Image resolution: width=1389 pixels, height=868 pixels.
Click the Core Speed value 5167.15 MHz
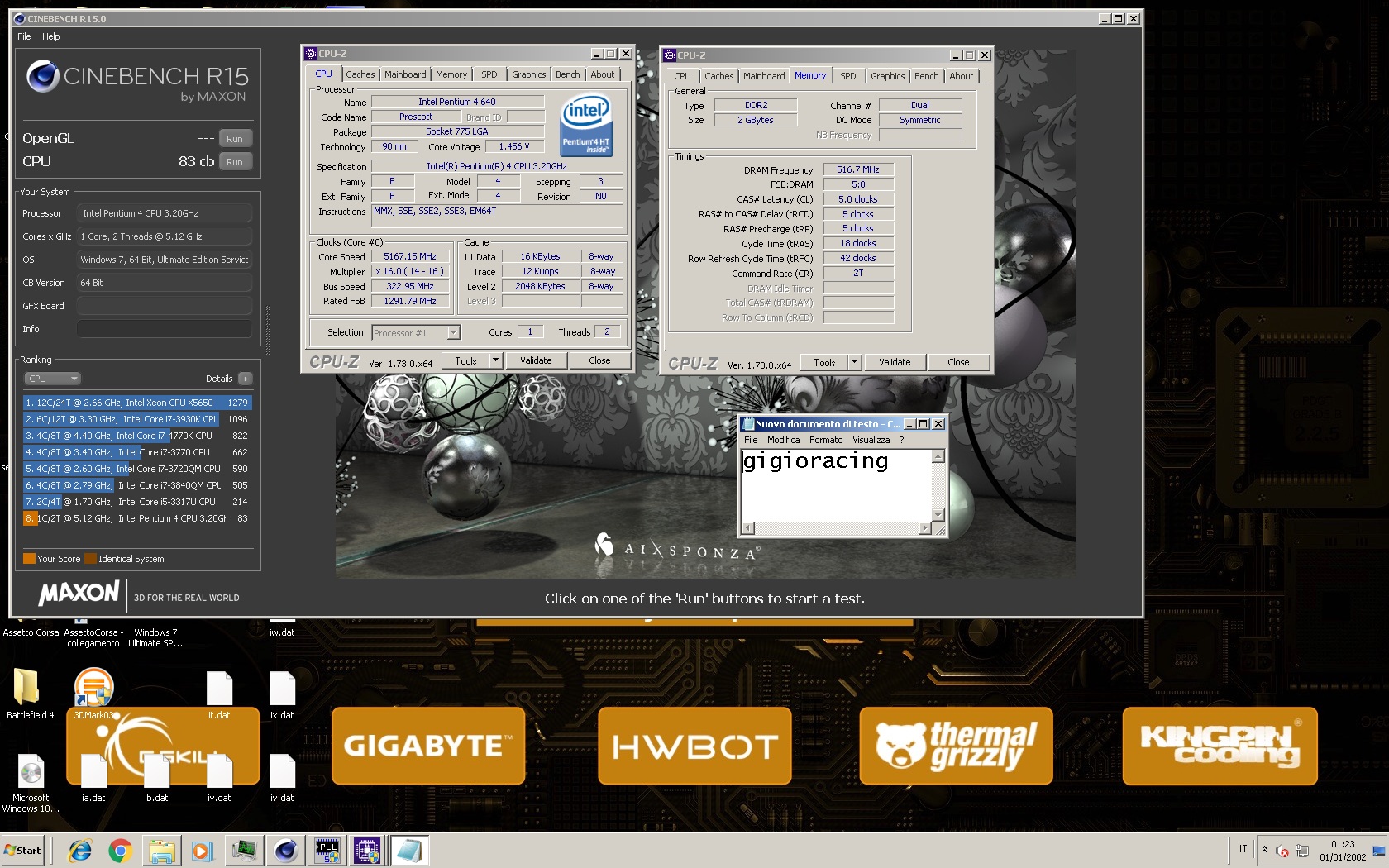point(409,257)
